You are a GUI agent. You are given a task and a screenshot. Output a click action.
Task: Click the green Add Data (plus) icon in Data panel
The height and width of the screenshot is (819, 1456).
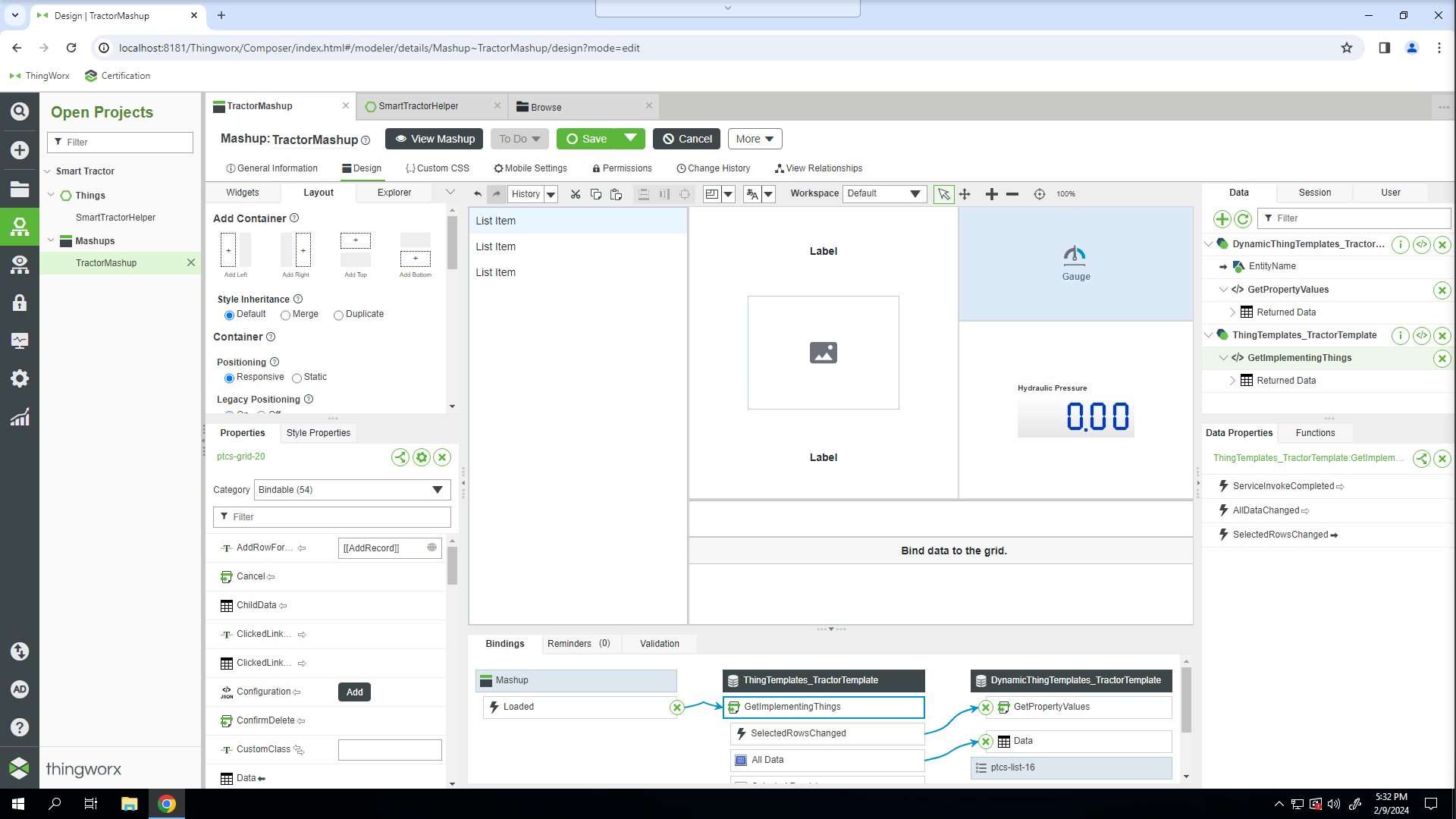pos(1222,219)
